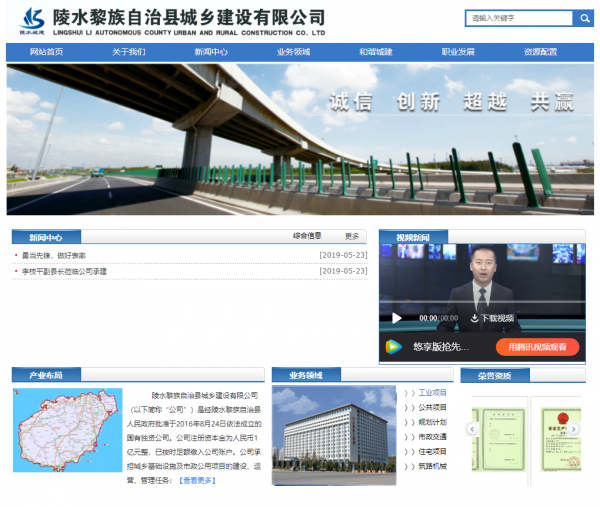Select 关于我们 in navigation bar
This screenshot has width=600, height=507.
(x=128, y=52)
